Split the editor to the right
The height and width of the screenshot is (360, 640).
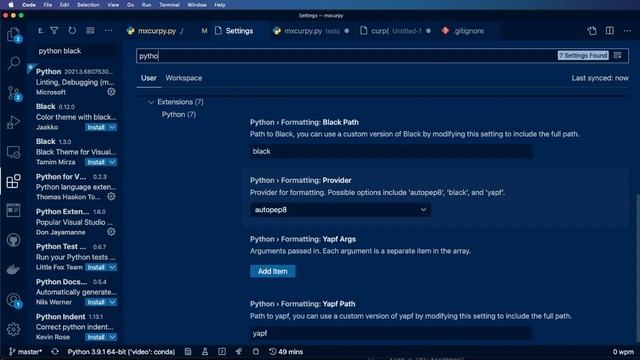click(x=610, y=31)
